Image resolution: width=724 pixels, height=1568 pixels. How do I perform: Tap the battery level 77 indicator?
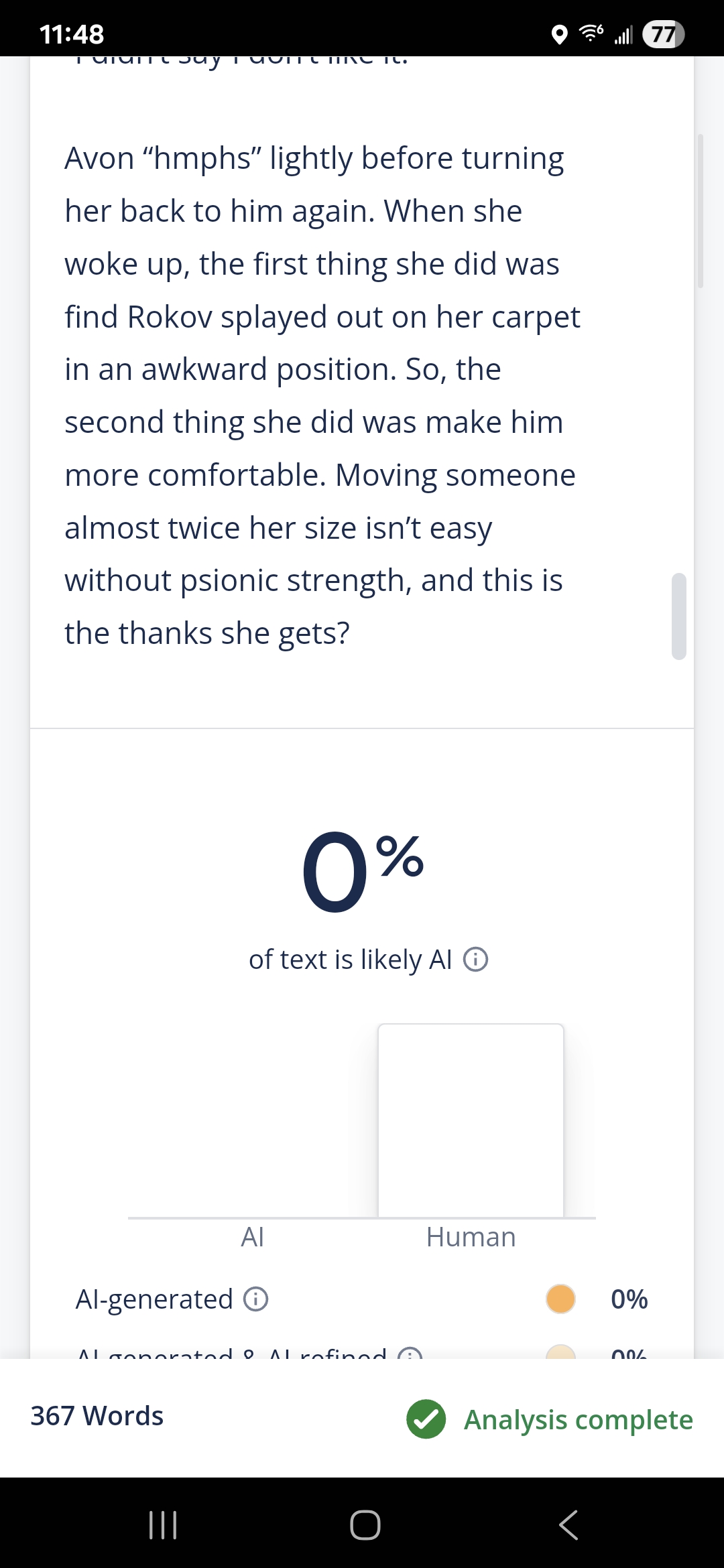click(x=663, y=34)
